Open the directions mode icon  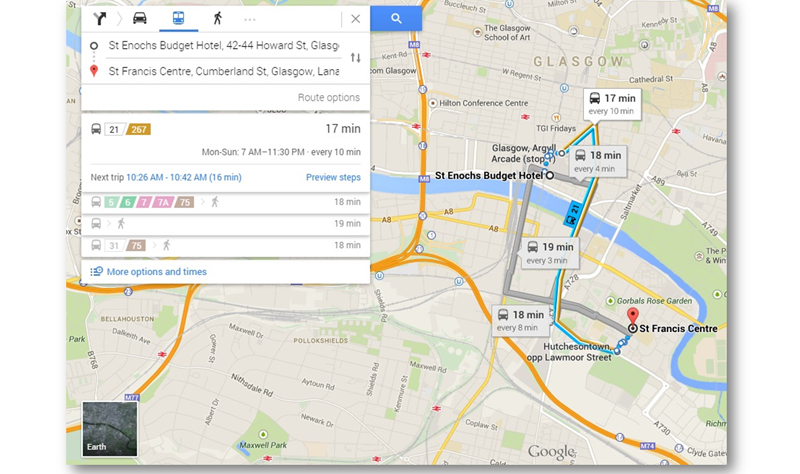[x=99, y=19]
